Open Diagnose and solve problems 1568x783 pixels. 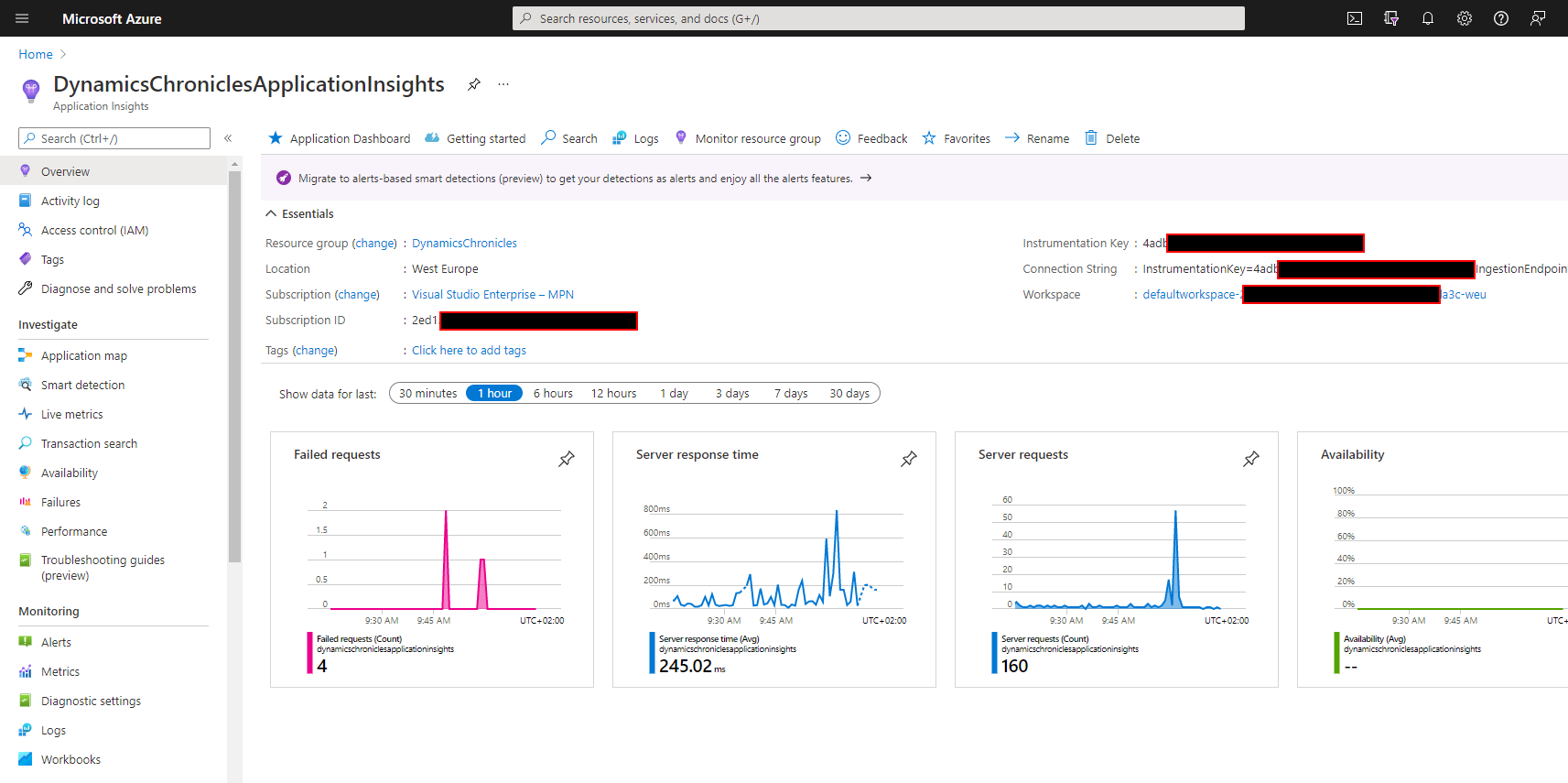[114, 288]
